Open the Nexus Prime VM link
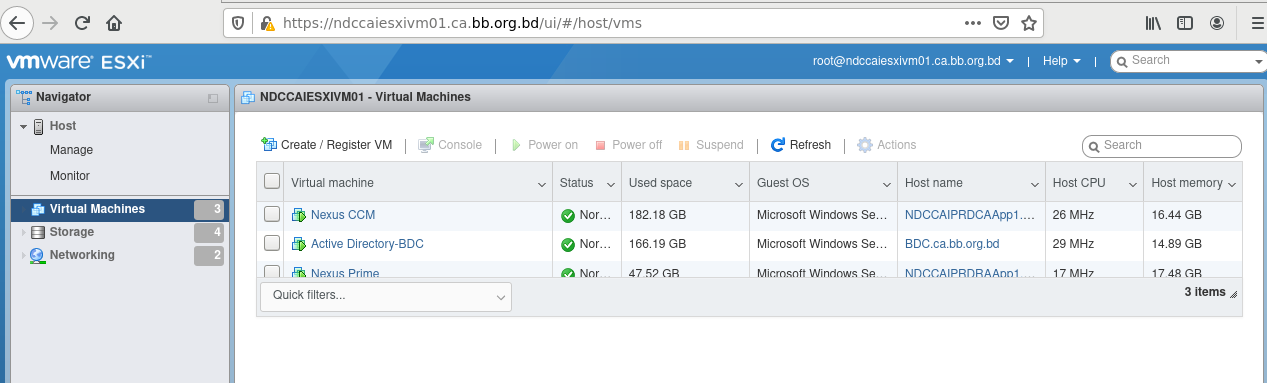Screen dimensions: 1267x383 coord(345,272)
